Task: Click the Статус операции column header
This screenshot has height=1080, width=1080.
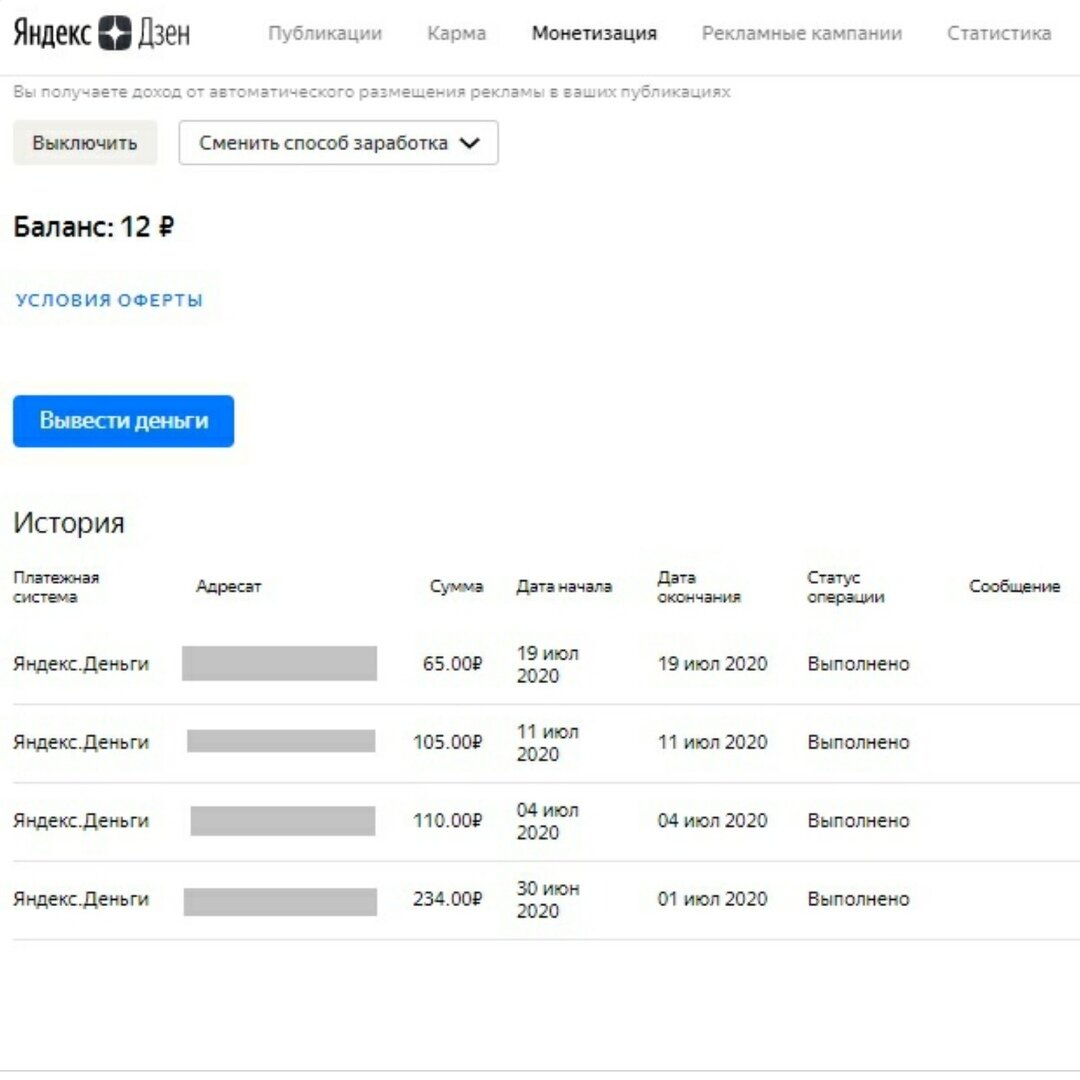Action: [845, 587]
